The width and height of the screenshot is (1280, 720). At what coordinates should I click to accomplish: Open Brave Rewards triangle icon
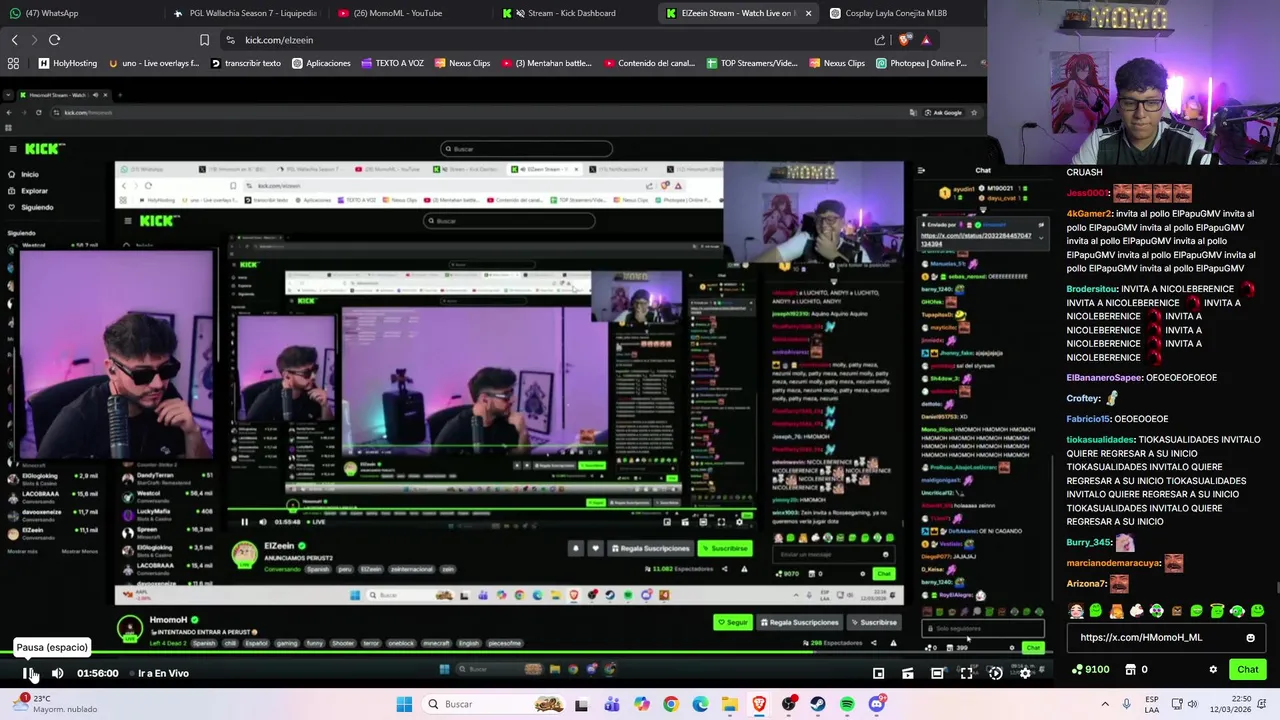(926, 40)
